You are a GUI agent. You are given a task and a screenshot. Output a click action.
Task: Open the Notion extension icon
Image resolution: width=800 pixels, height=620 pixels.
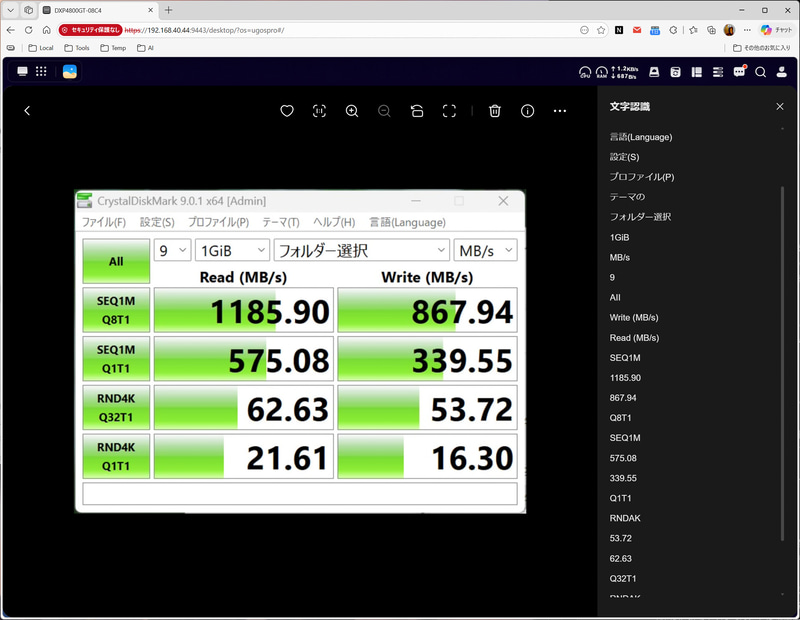pyautogui.click(x=619, y=30)
